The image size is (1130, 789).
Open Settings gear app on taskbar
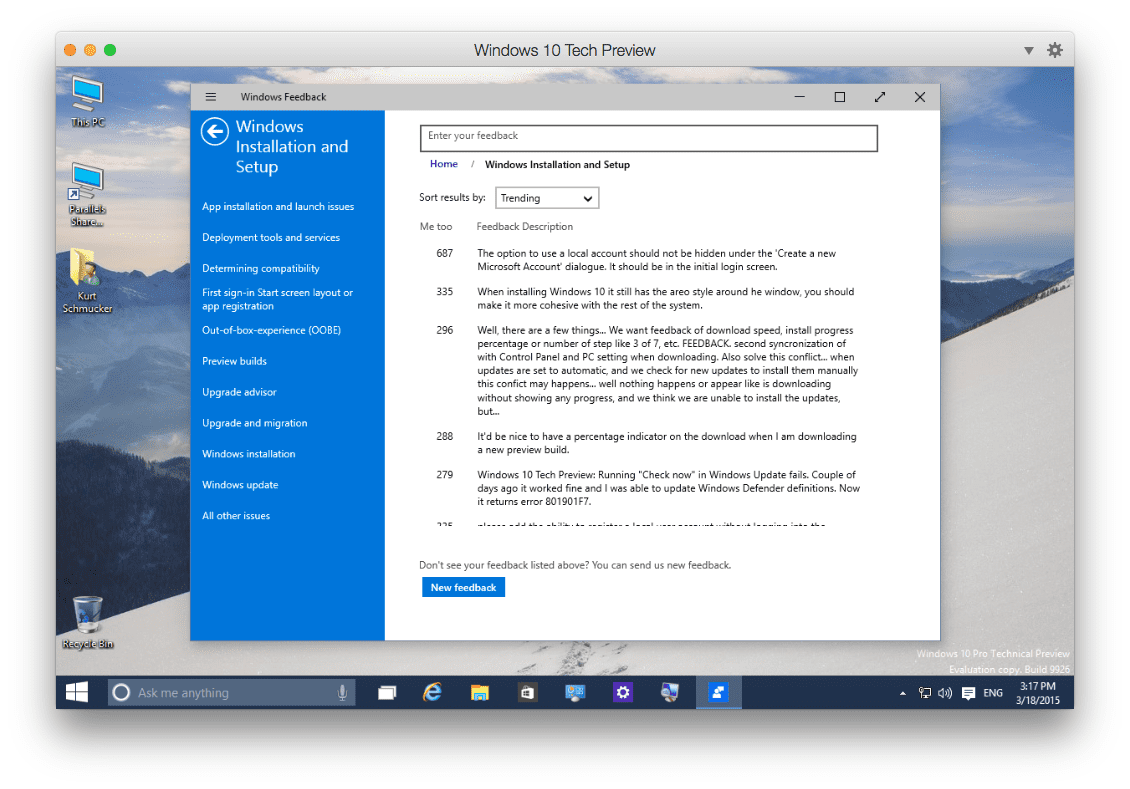(x=623, y=692)
